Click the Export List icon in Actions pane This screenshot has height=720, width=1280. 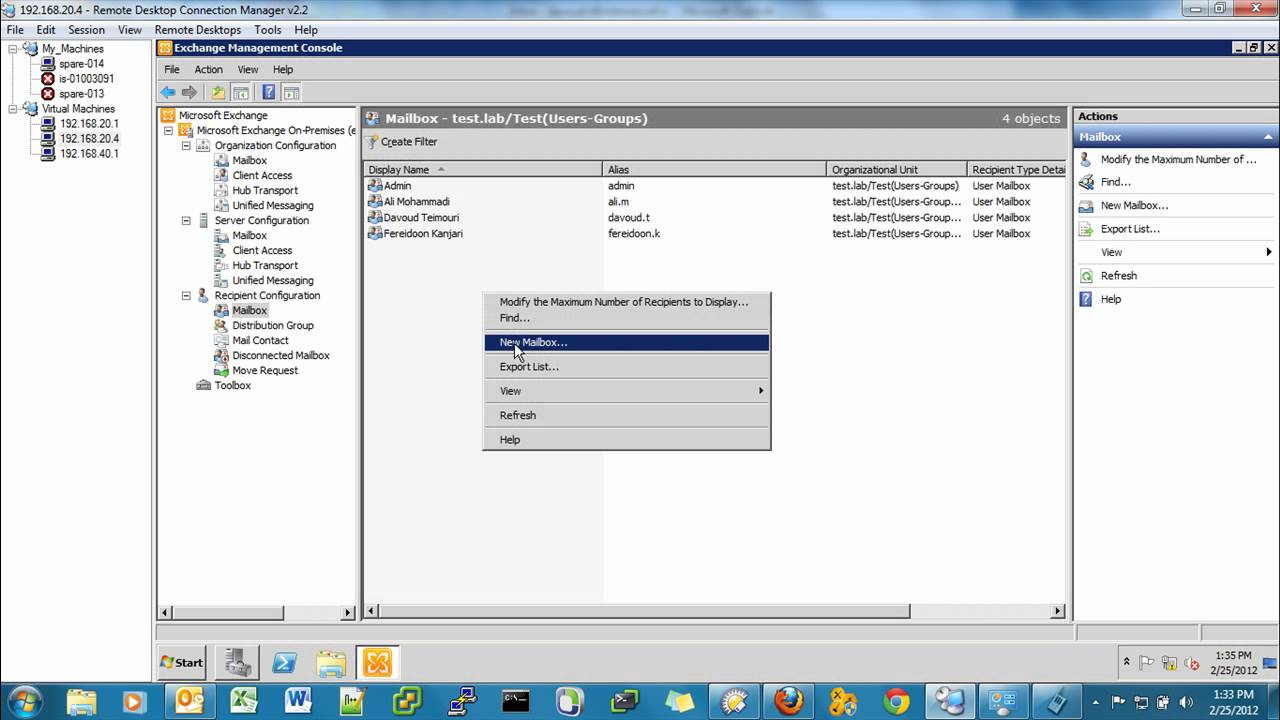click(x=1086, y=229)
